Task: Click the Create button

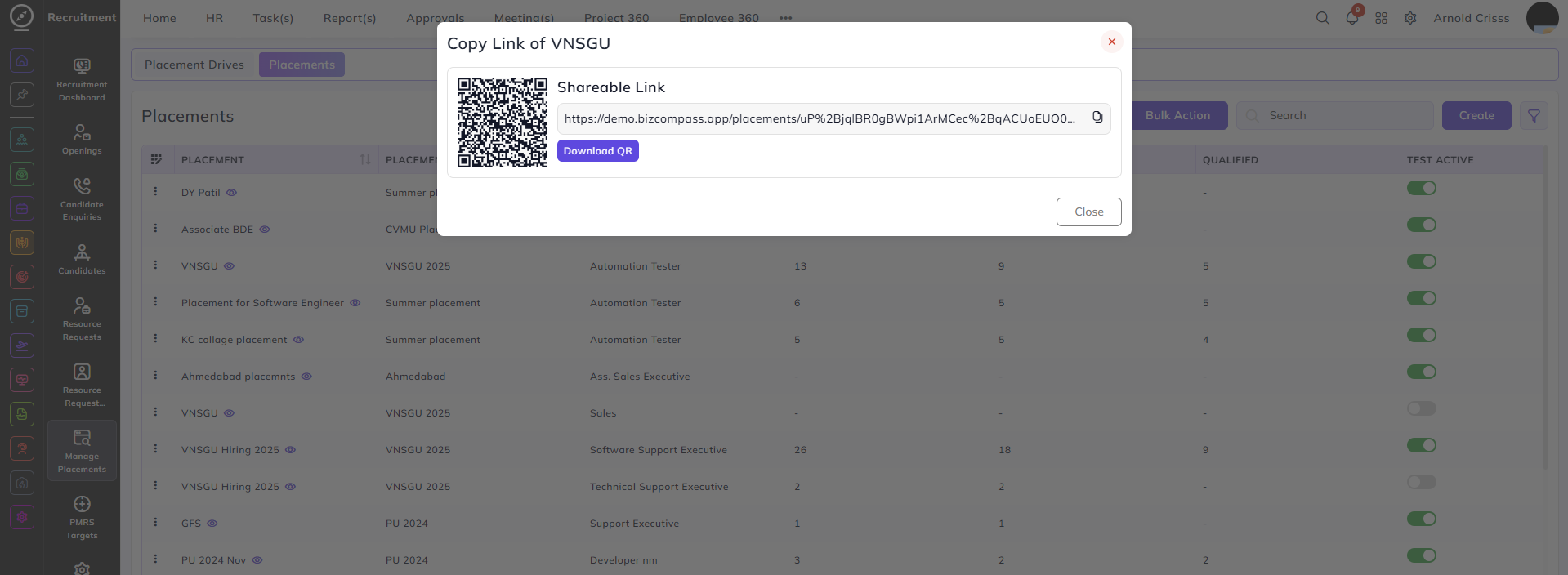Action: click(1476, 116)
